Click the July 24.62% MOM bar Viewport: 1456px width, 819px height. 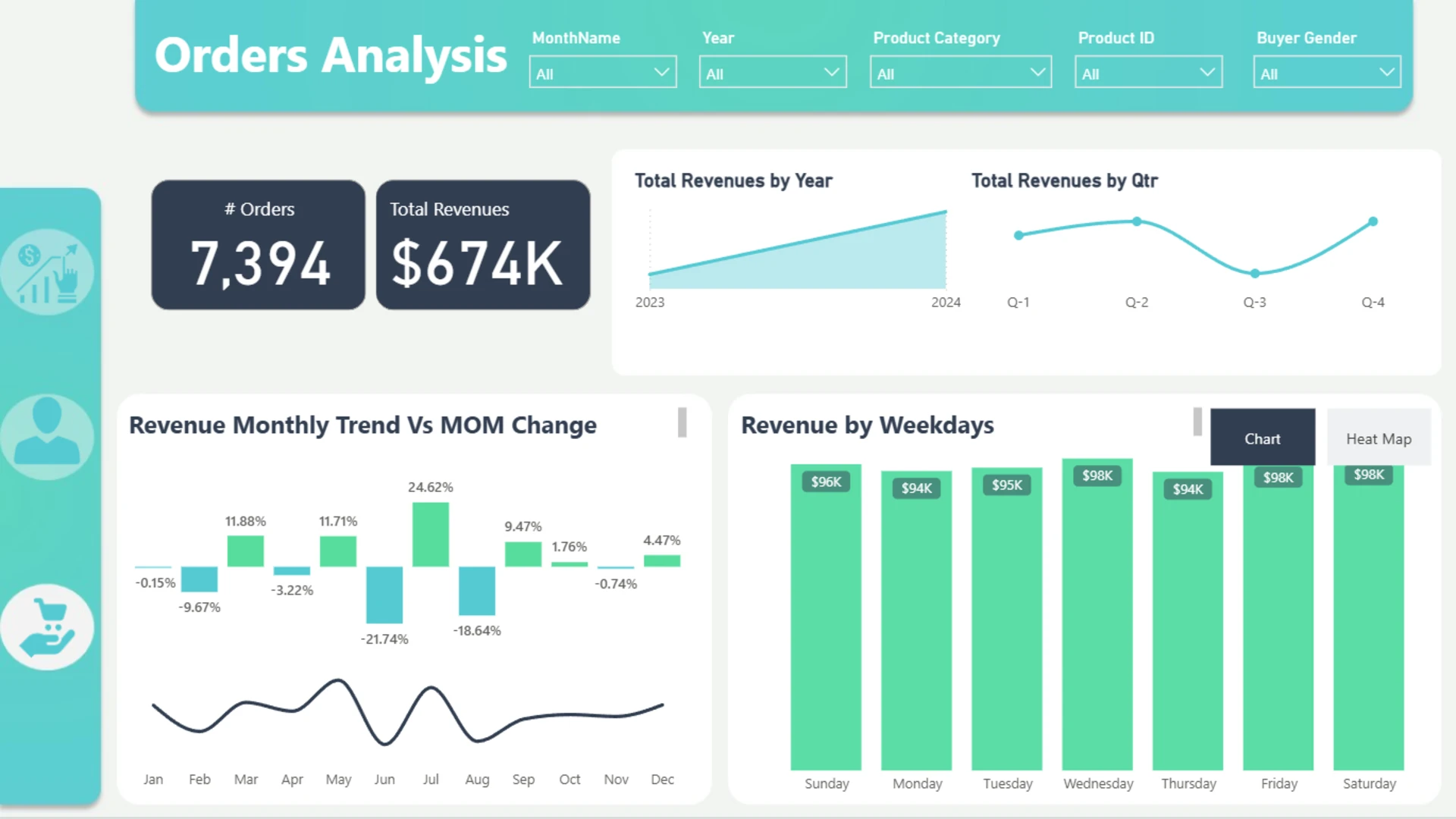coord(431,535)
